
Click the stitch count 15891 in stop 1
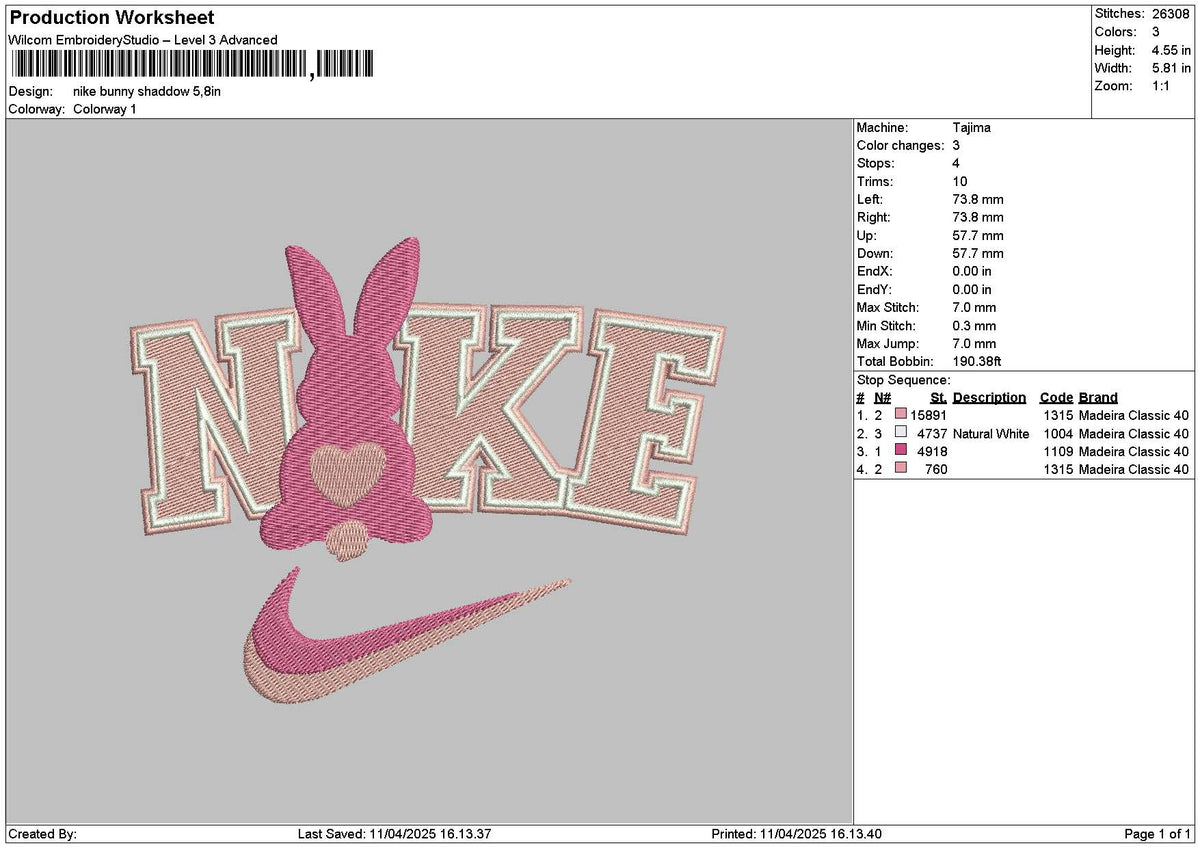[x=928, y=415]
